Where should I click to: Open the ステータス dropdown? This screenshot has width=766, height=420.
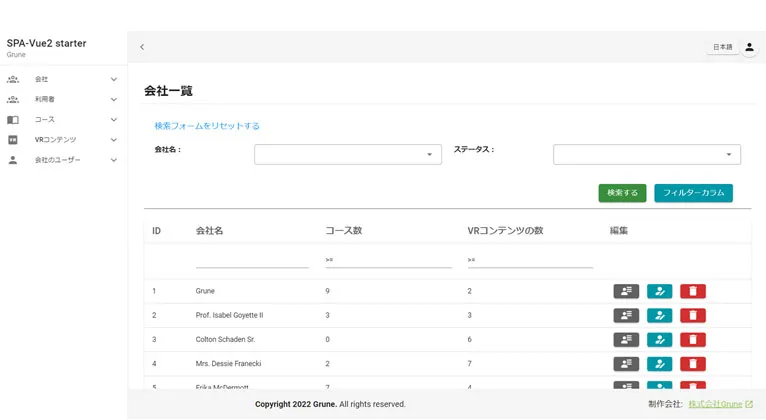pyautogui.click(x=646, y=154)
